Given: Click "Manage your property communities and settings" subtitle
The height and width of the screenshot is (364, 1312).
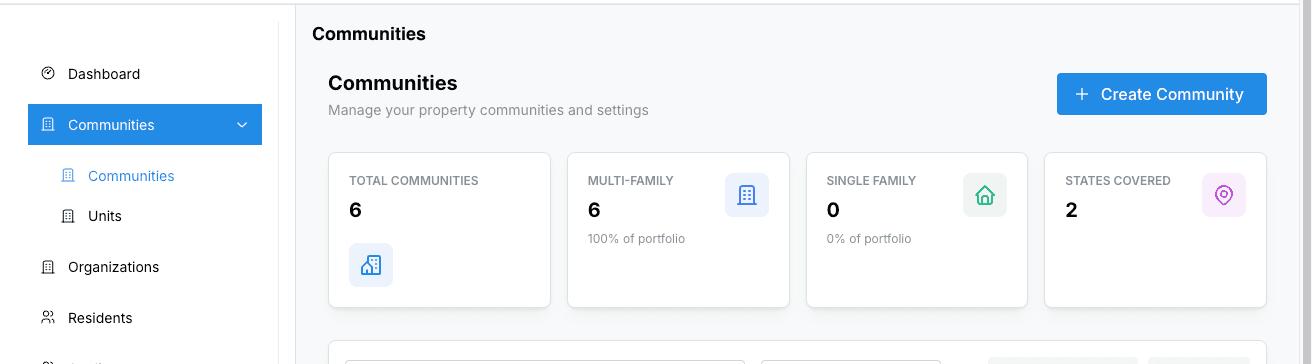Looking at the screenshot, I should (x=488, y=110).
